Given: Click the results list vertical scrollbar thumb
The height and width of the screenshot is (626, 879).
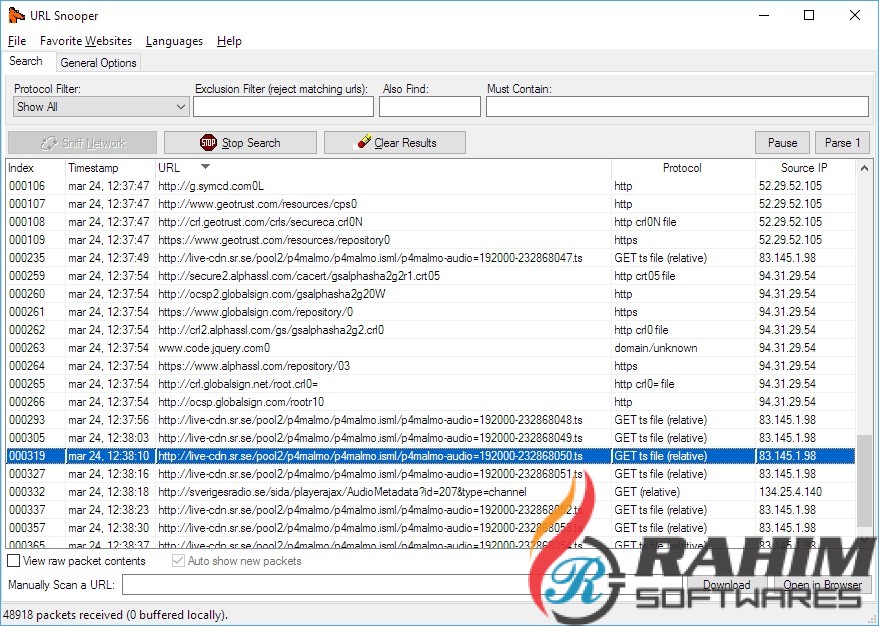Looking at the screenshot, I should point(864,481).
